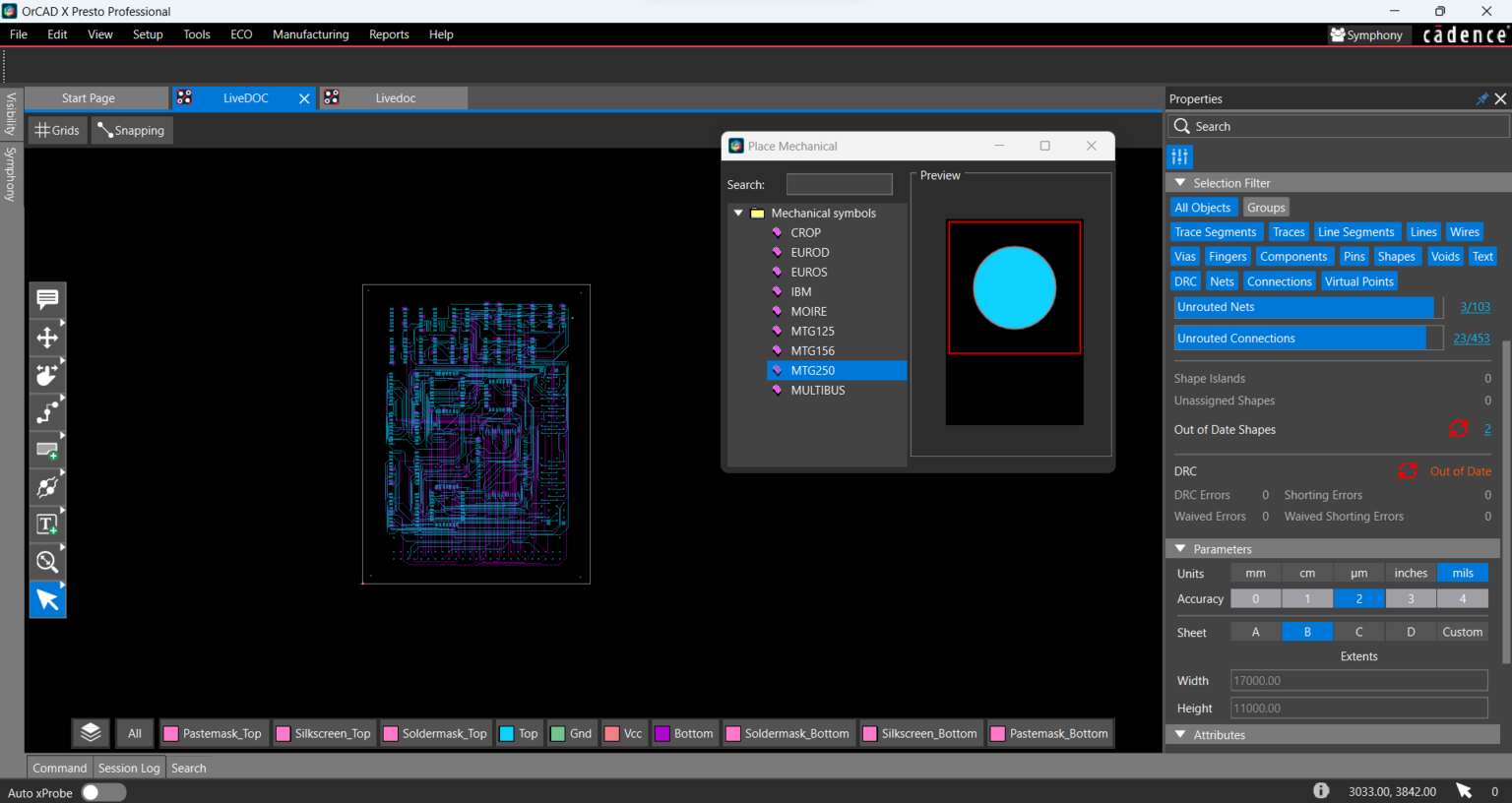Toggle the Top layer color swatch
Screen dimensions: 1512x803
(507, 733)
